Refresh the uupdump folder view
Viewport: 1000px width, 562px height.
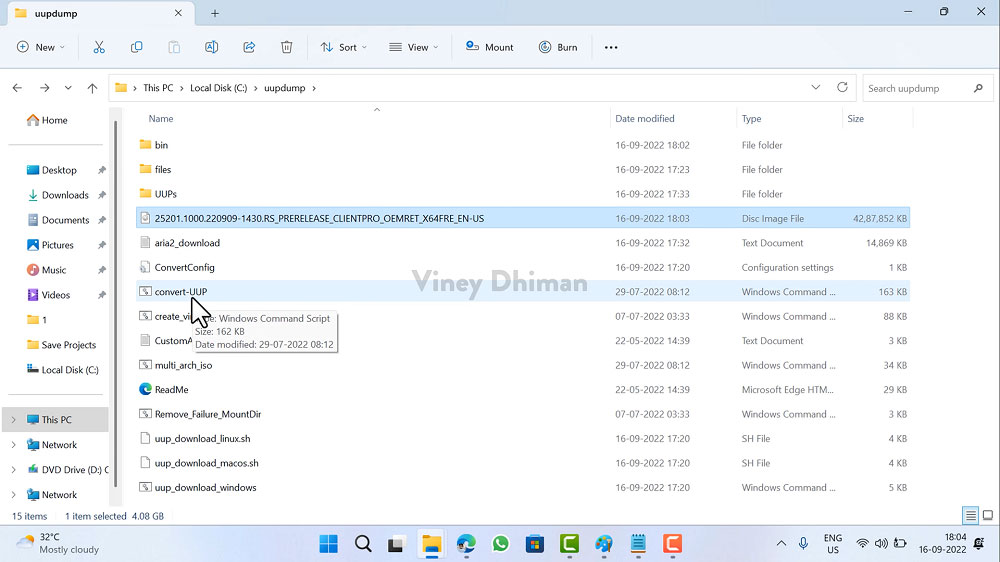[x=842, y=87]
